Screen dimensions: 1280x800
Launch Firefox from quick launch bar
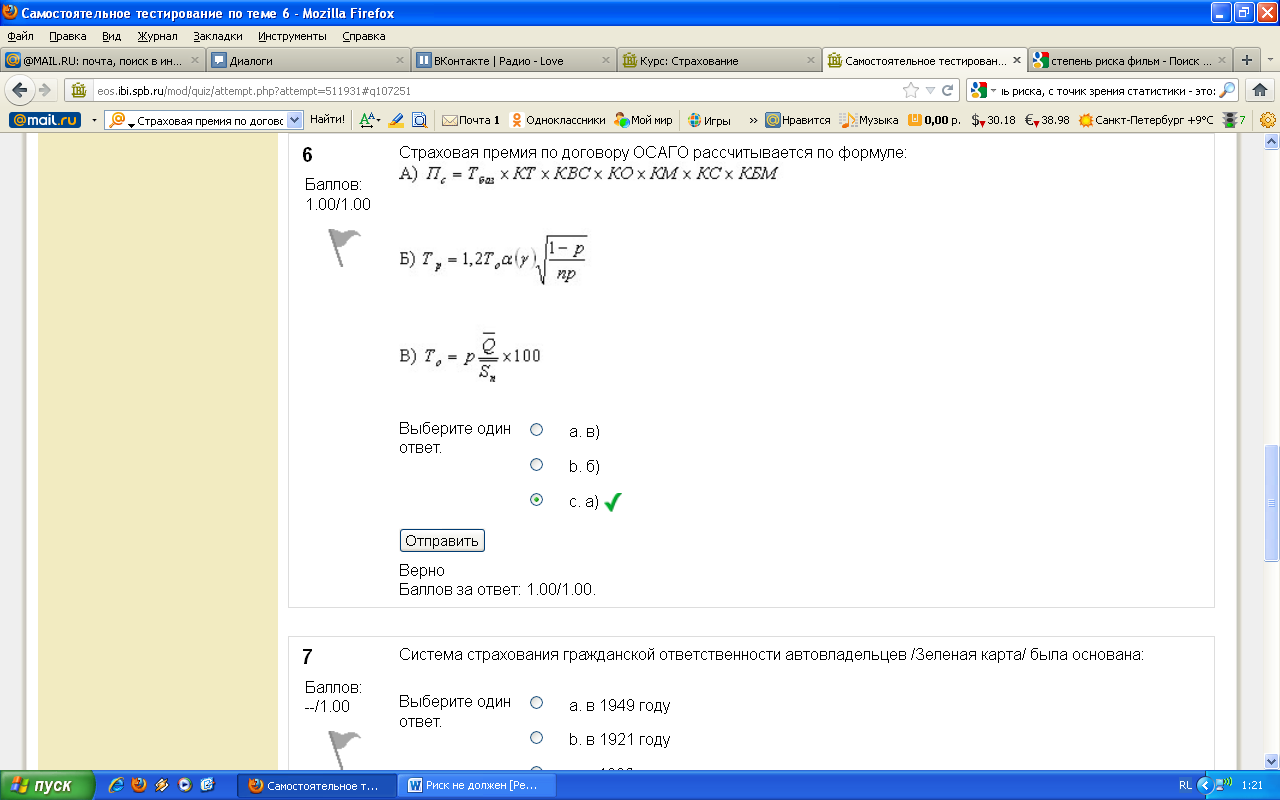pyautogui.click(x=138, y=785)
